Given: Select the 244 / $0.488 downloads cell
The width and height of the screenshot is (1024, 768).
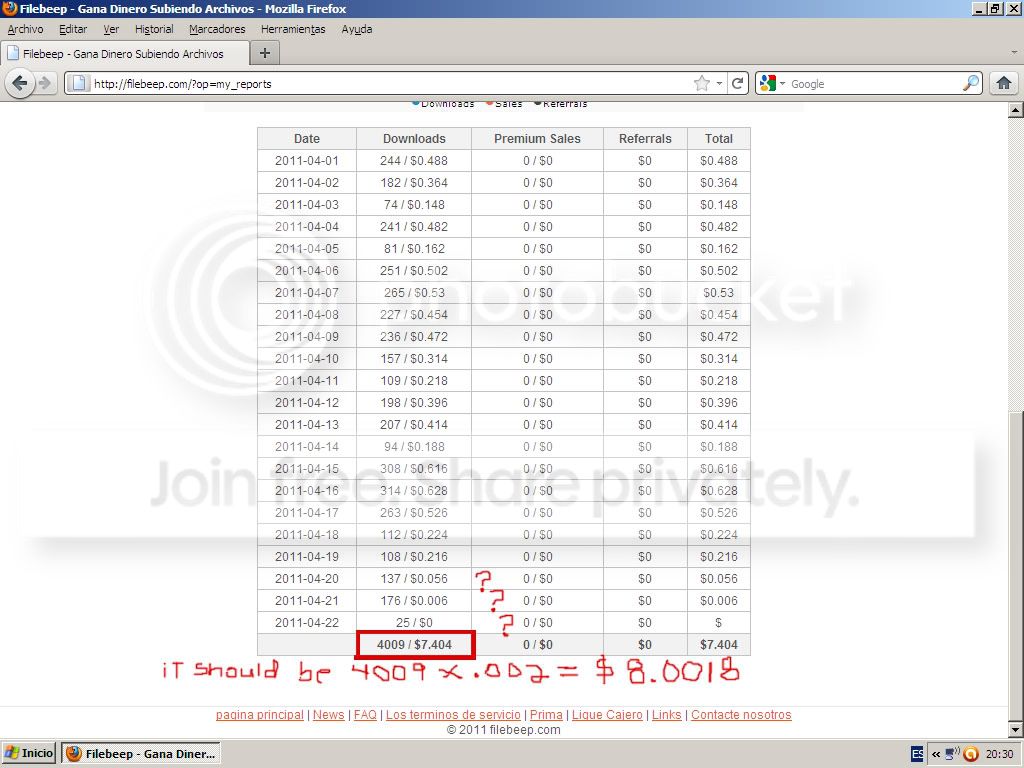Looking at the screenshot, I should tap(414, 161).
